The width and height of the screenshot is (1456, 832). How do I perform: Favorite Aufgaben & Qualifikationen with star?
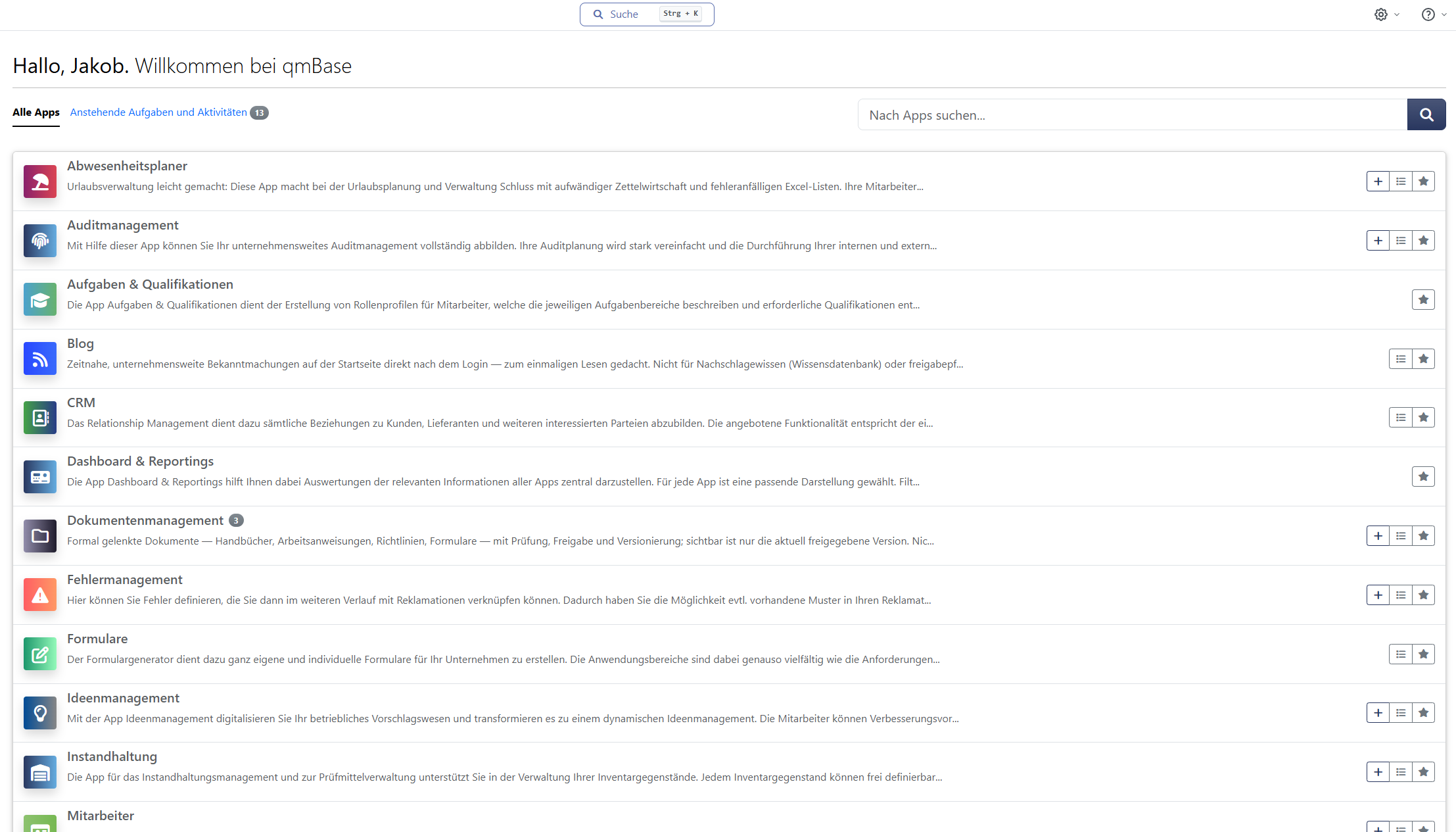coord(1423,300)
